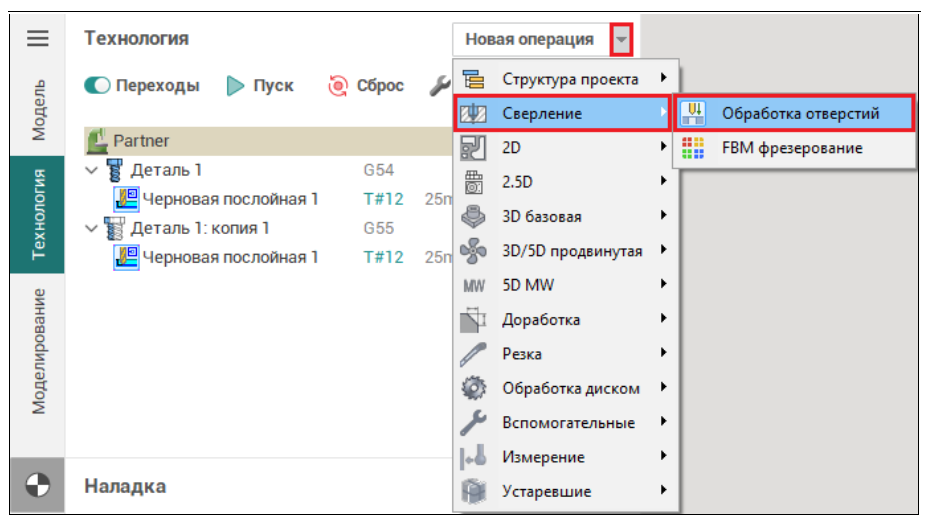Click the 3D базовая icon
927x522 pixels.
click(473, 216)
